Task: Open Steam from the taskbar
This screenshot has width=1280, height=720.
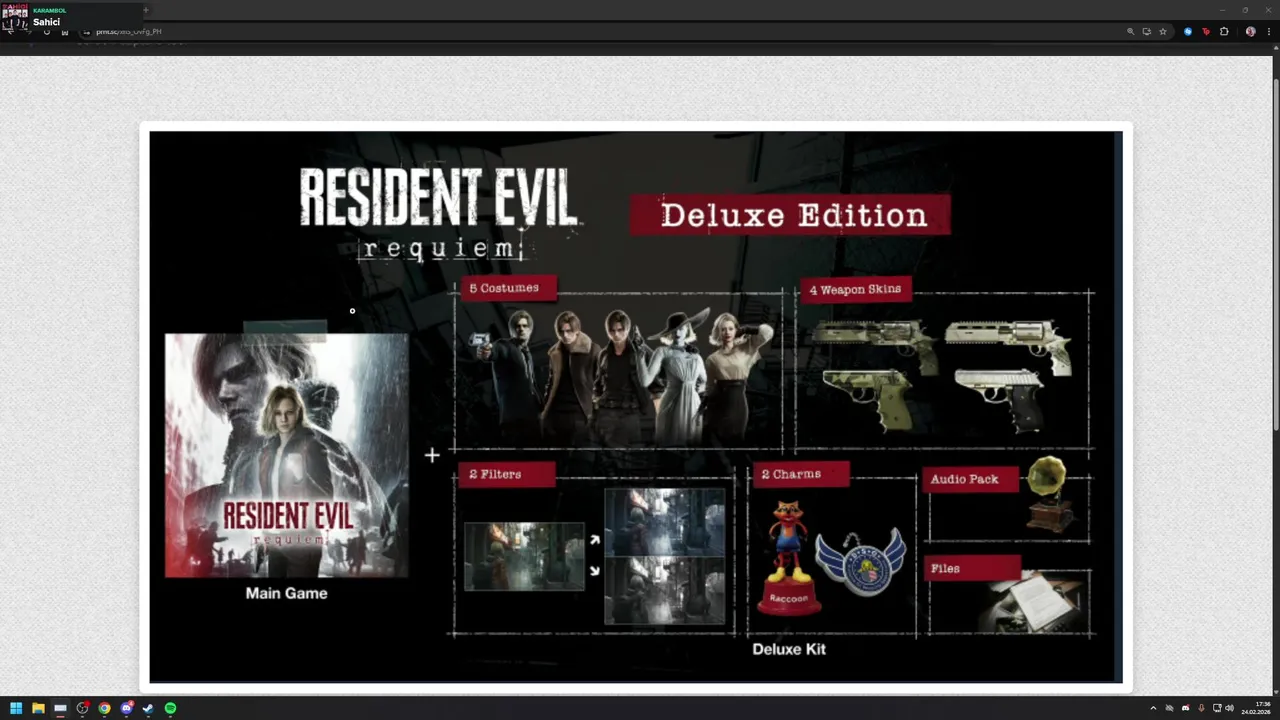Action: (148, 708)
